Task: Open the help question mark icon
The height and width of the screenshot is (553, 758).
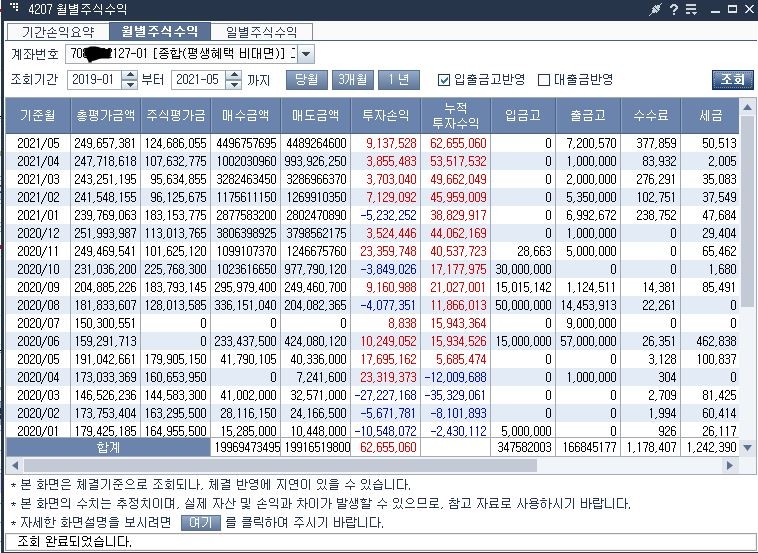Action: (x=674, y=9)
